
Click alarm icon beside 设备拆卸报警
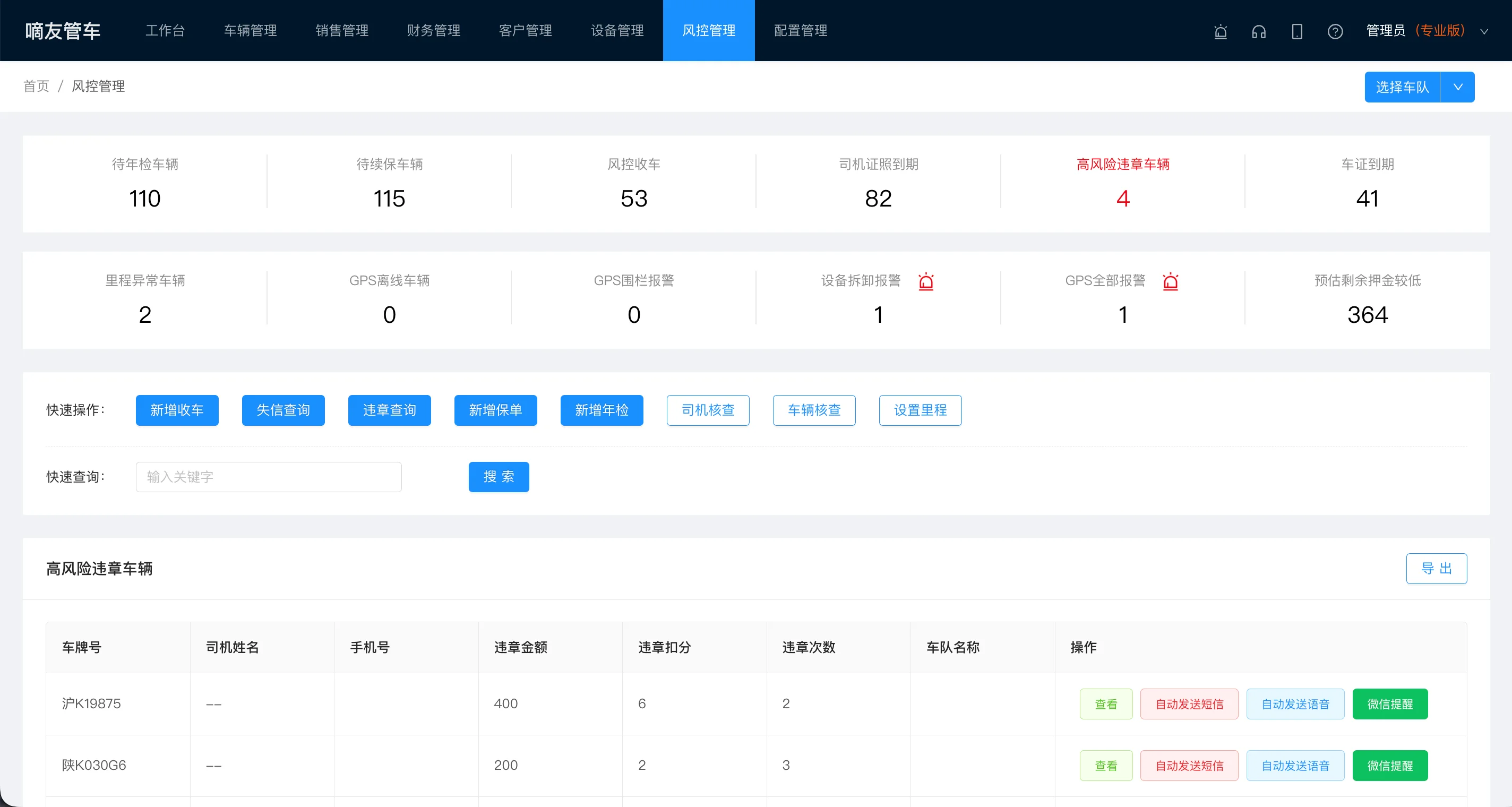coord(926,282)
